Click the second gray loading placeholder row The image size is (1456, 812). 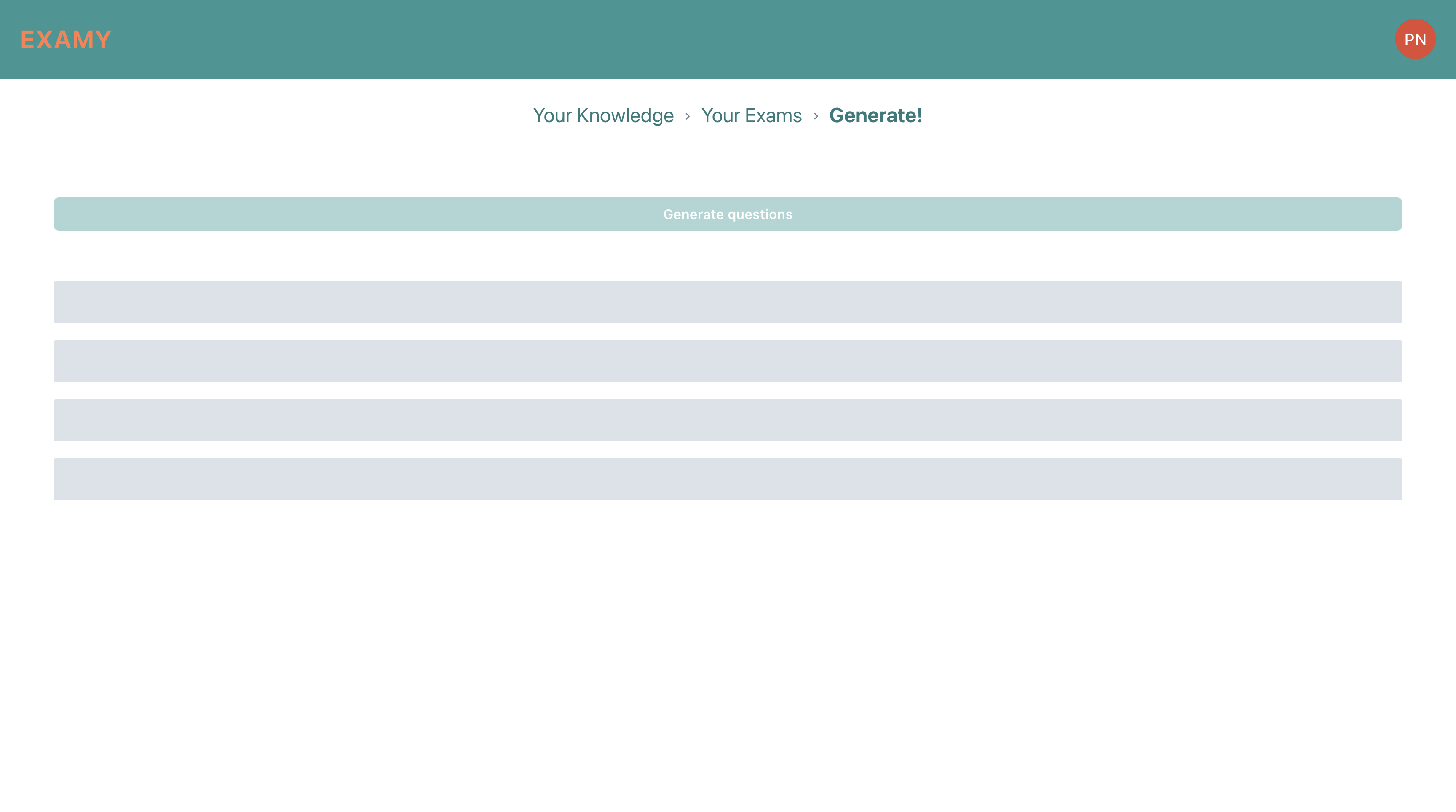pos(728,361)
